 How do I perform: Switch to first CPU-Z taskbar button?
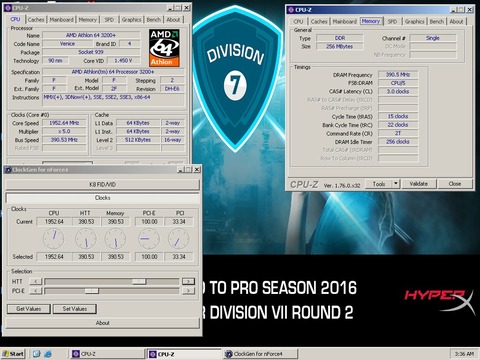[107, 354]
